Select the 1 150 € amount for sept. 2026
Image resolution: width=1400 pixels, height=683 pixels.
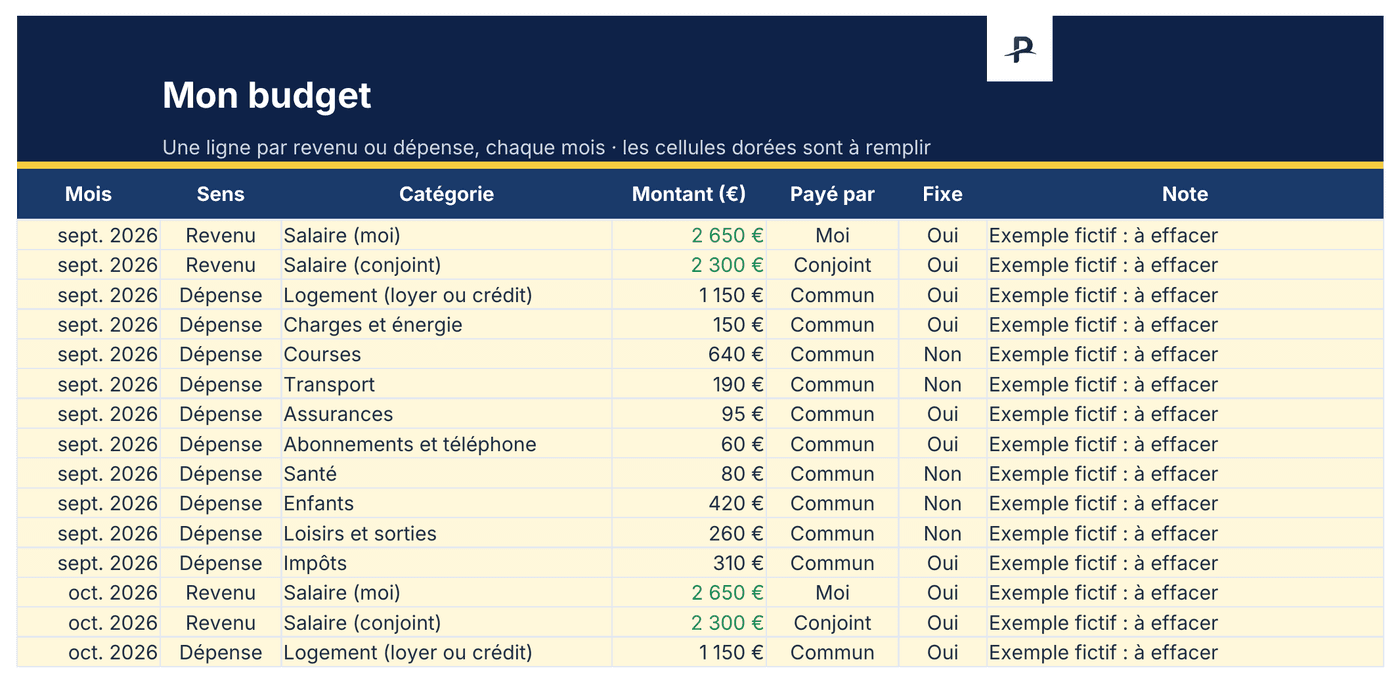coord(689,295)
